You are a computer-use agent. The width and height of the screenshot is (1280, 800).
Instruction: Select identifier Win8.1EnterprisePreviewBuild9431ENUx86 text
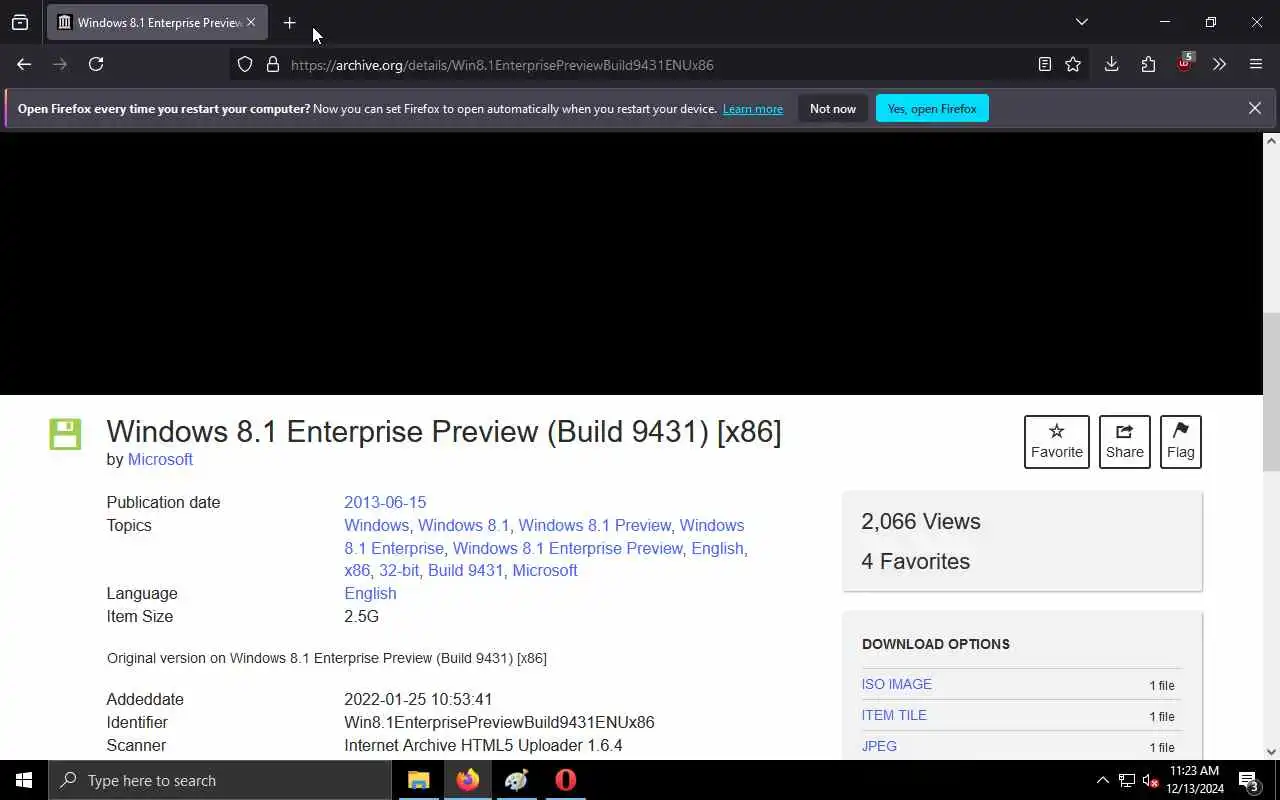(x=499, y=722)
